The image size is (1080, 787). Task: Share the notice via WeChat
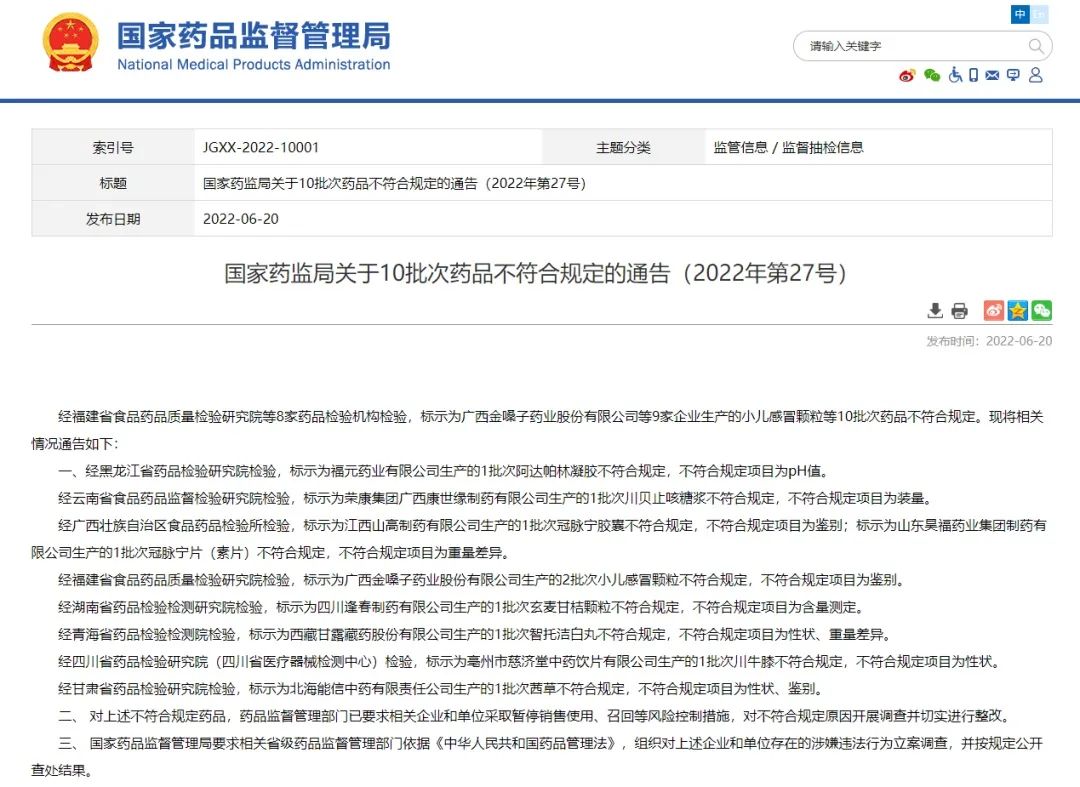[x=1041, y=310]
